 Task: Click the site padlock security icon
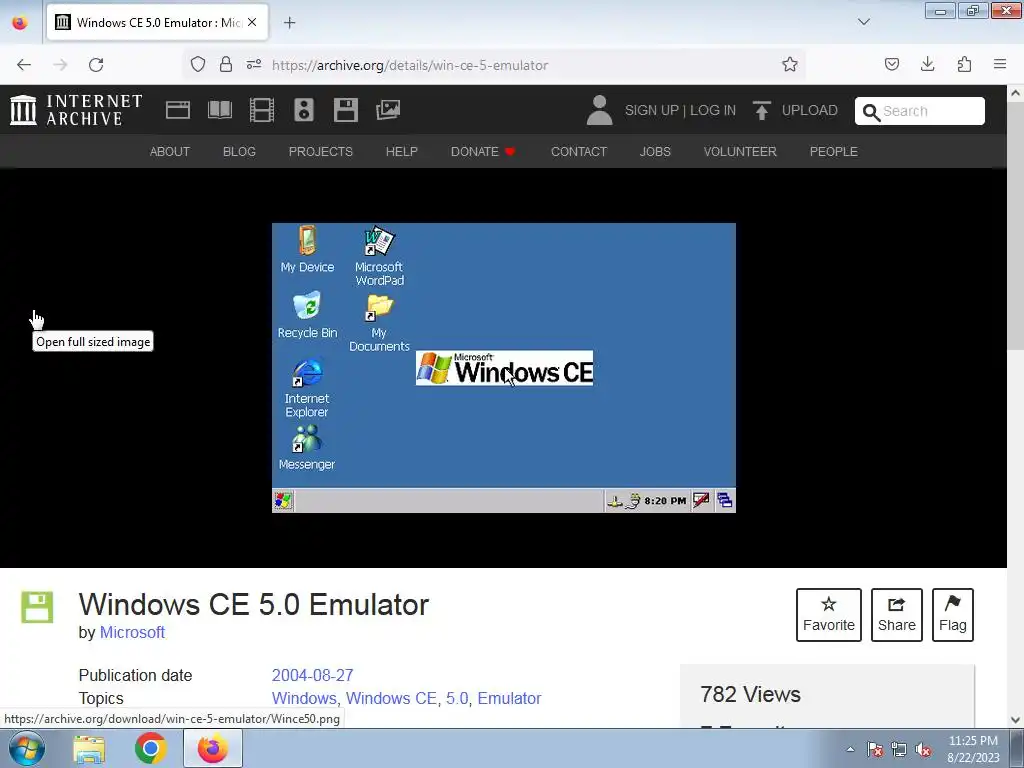pyautogui.click(x=226, y=65)
